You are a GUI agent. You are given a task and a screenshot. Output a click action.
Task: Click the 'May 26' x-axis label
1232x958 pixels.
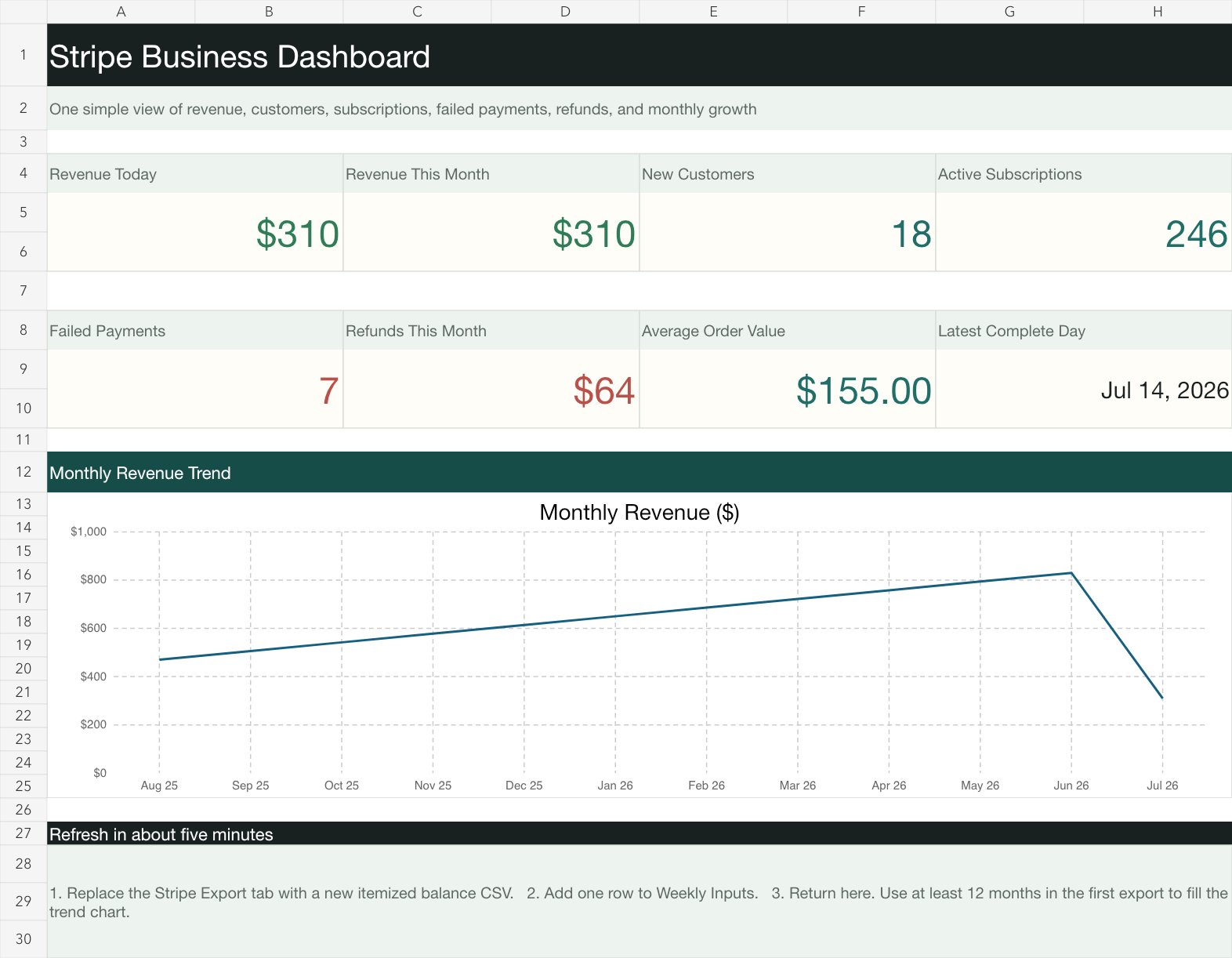click(980, 786)
